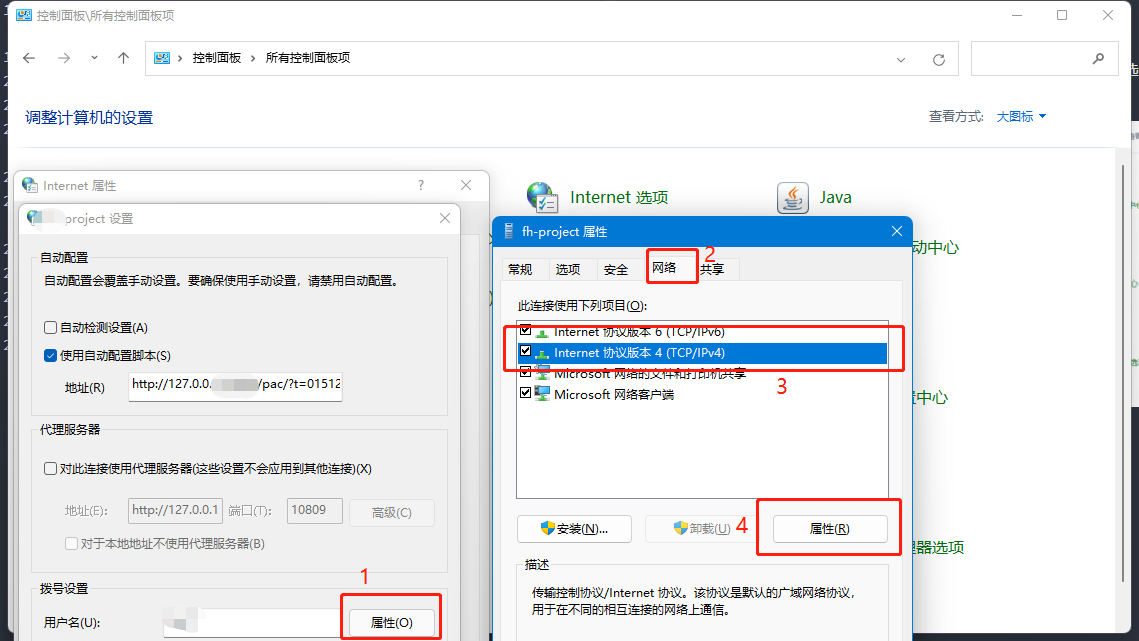Click the forward navigation arrow
Image resolution: width=1139 pixels, height=641 pixels.
point(63,58)
